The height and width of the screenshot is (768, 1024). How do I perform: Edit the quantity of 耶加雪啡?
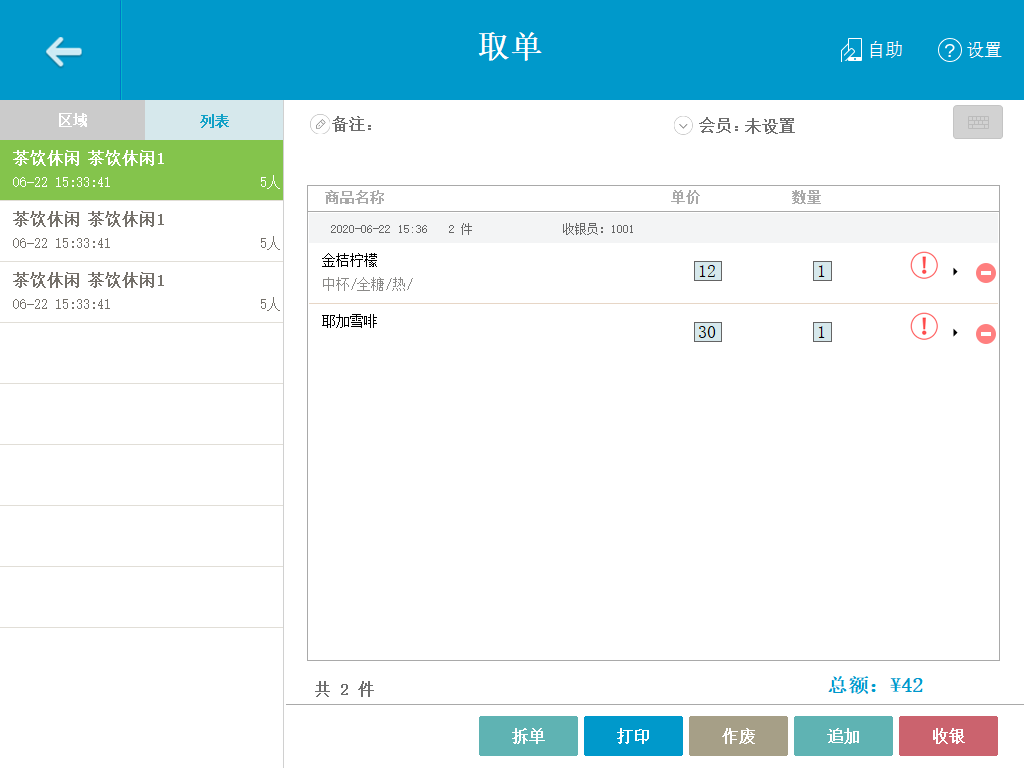pos(822,332)
